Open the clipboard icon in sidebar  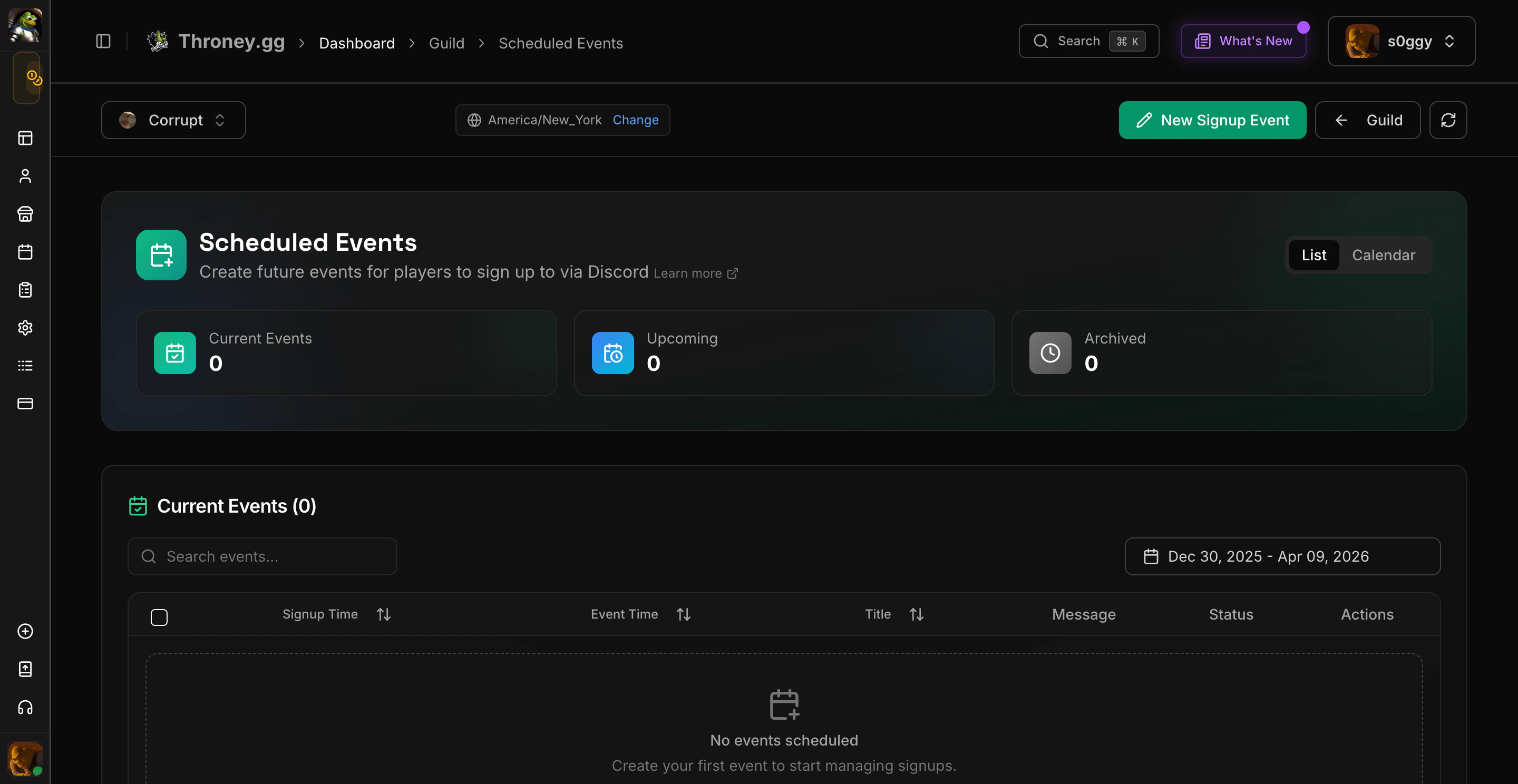pos(25,290)
